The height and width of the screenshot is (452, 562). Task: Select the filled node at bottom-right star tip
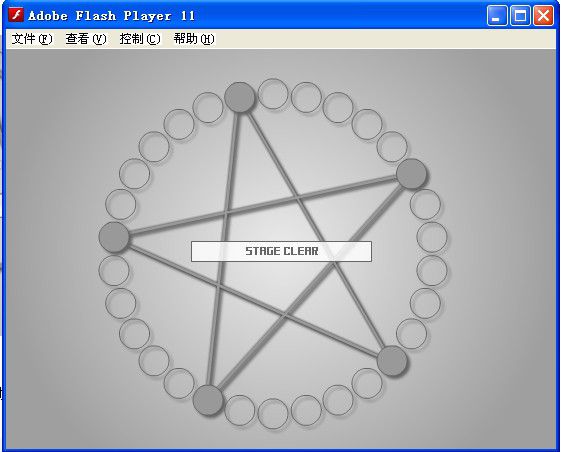[x=392, y=361]
